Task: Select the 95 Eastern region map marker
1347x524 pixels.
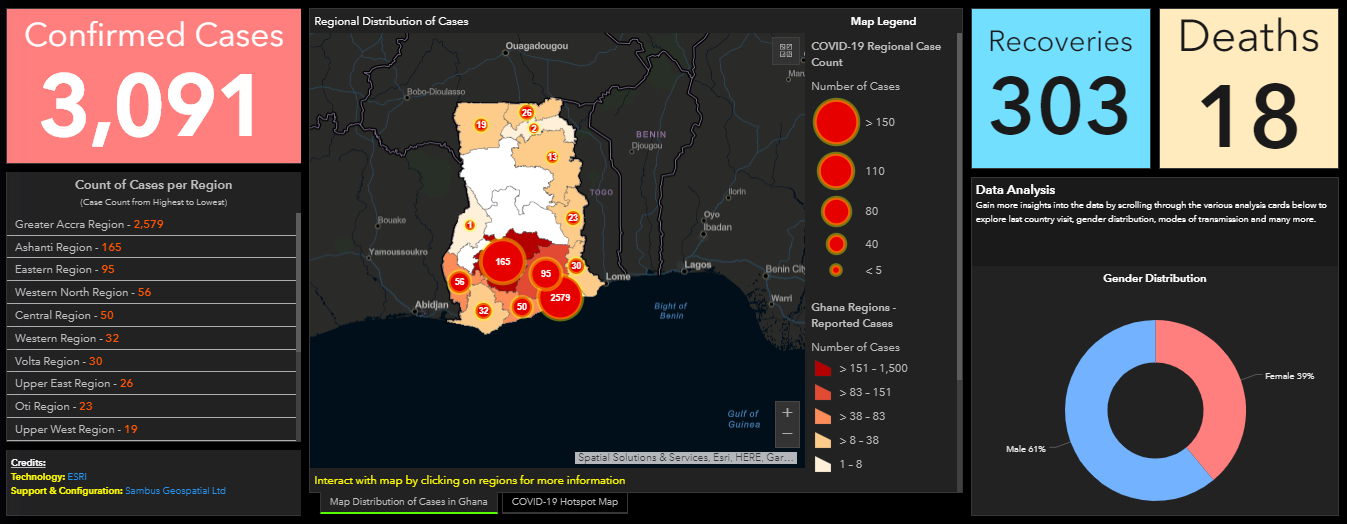Action: [x=546, y=273]
